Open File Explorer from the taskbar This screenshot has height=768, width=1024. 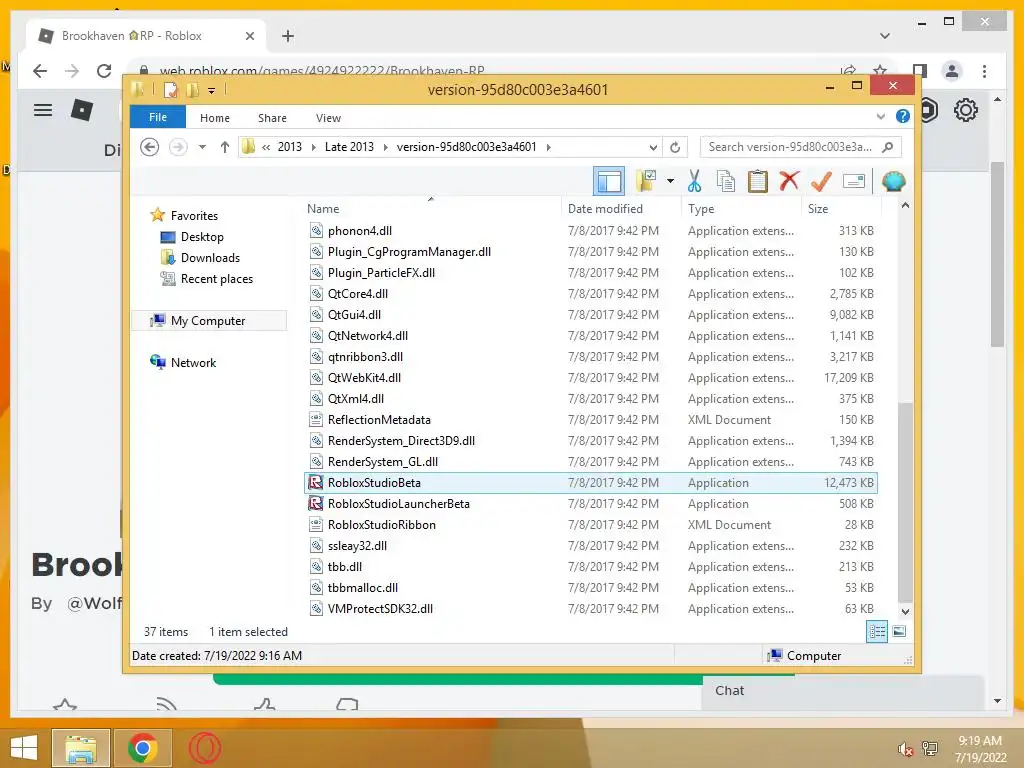click(x=80, y=748)
